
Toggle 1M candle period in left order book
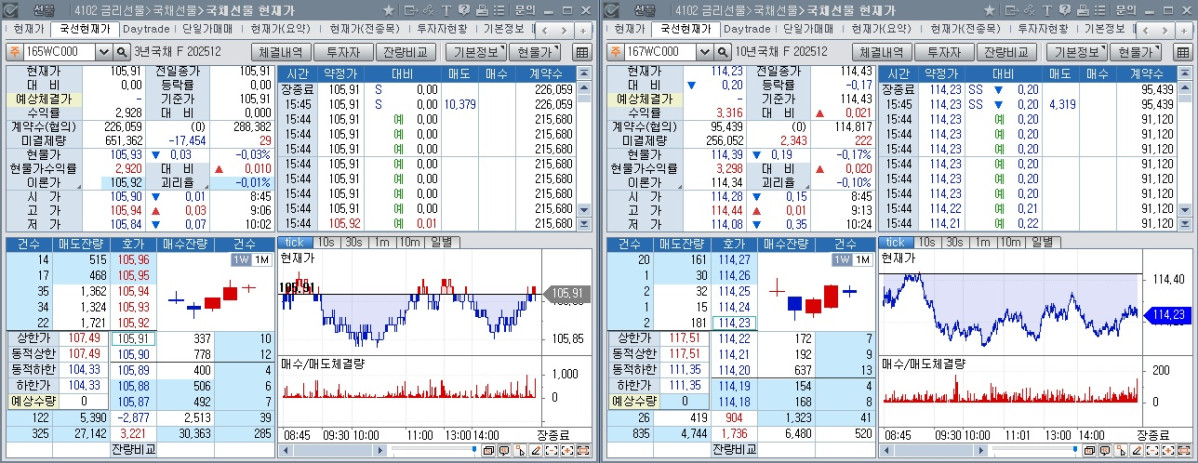click(260, 260)
